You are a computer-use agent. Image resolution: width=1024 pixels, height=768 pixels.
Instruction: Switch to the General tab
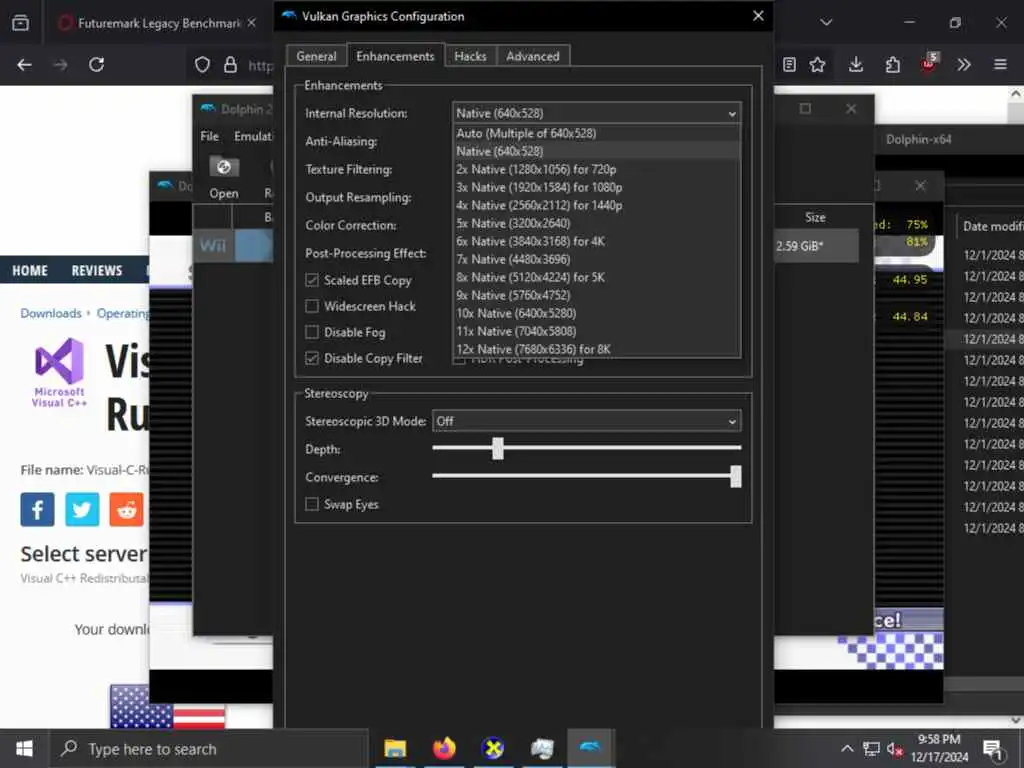click(316, 56)
